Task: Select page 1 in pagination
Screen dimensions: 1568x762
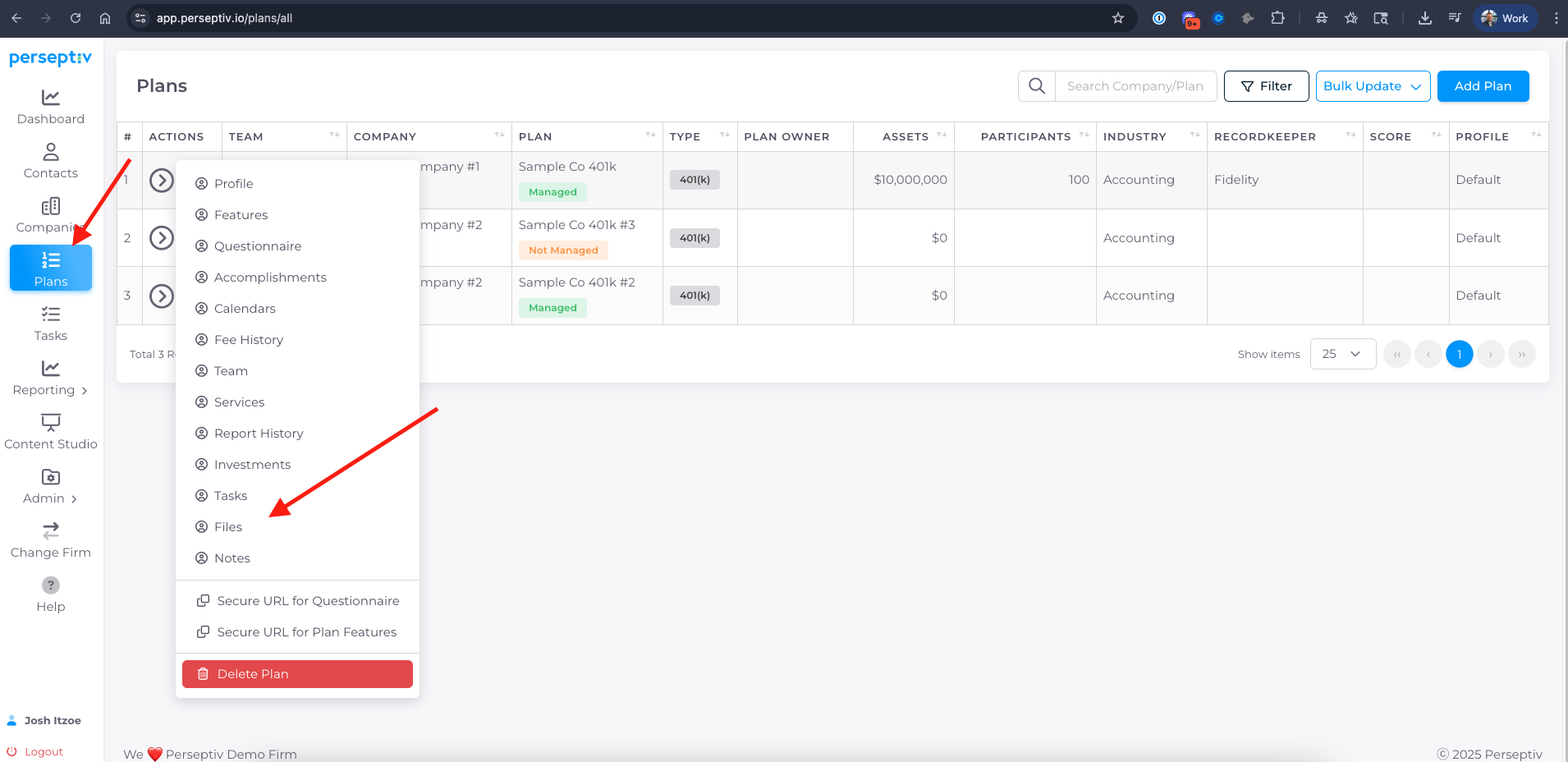Action: 1460,354
